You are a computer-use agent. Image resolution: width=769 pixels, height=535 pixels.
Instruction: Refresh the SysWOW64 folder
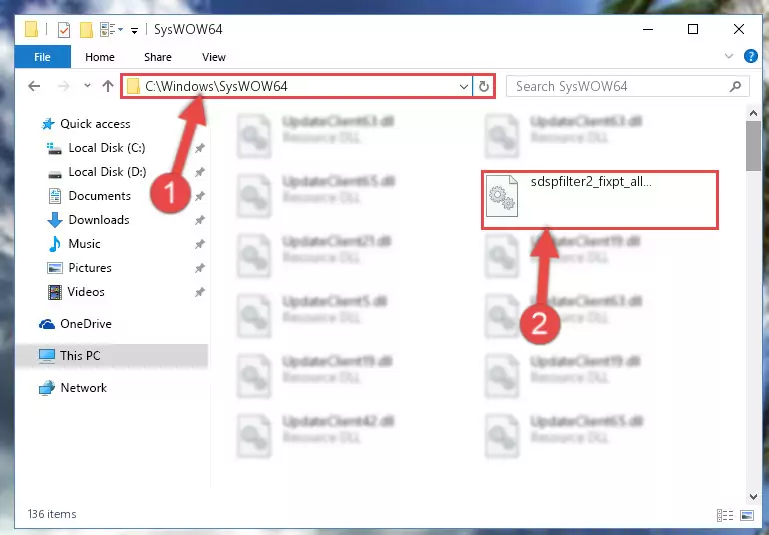pyautogui.click(x=484, y=87)
